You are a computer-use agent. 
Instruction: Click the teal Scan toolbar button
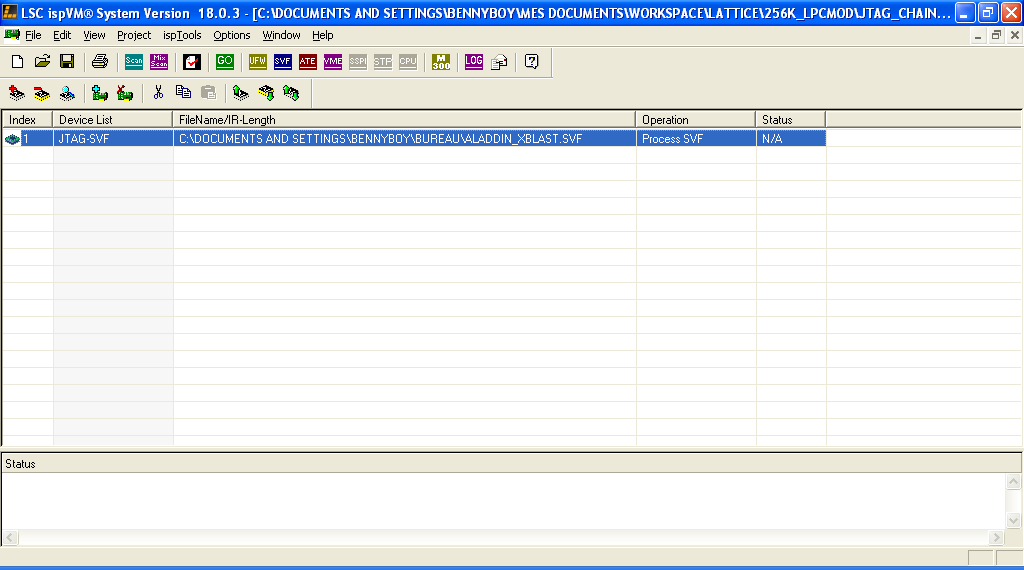click(134, 61)
